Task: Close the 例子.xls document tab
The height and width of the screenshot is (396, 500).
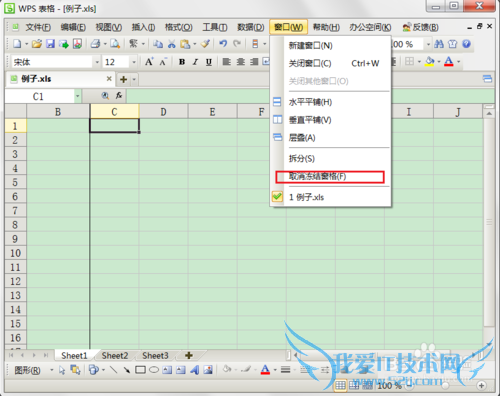Action: click(x=109, y=79)
